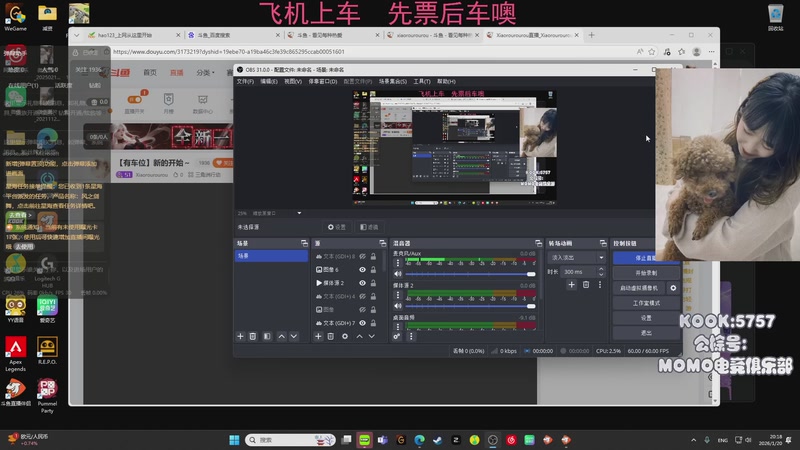Select the 场景 item in Scenes list
The image size is (800, 450).
click(271, 256)
